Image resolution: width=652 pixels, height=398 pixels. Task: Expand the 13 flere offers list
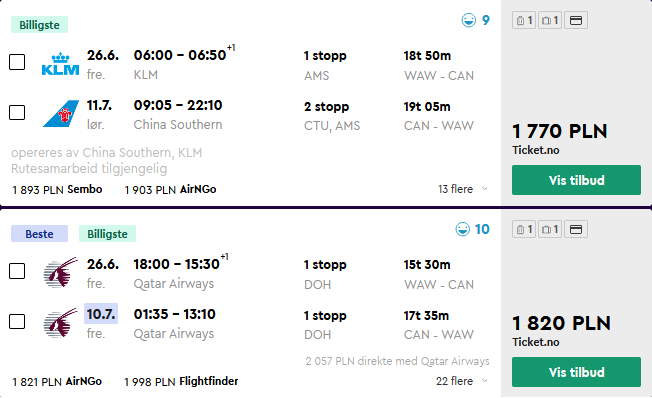coord(462,189)
